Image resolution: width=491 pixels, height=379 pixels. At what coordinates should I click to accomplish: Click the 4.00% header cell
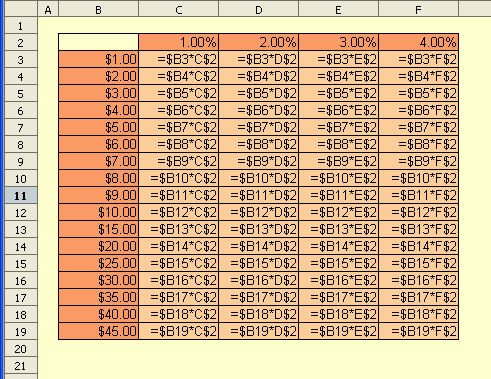[419, 42]
